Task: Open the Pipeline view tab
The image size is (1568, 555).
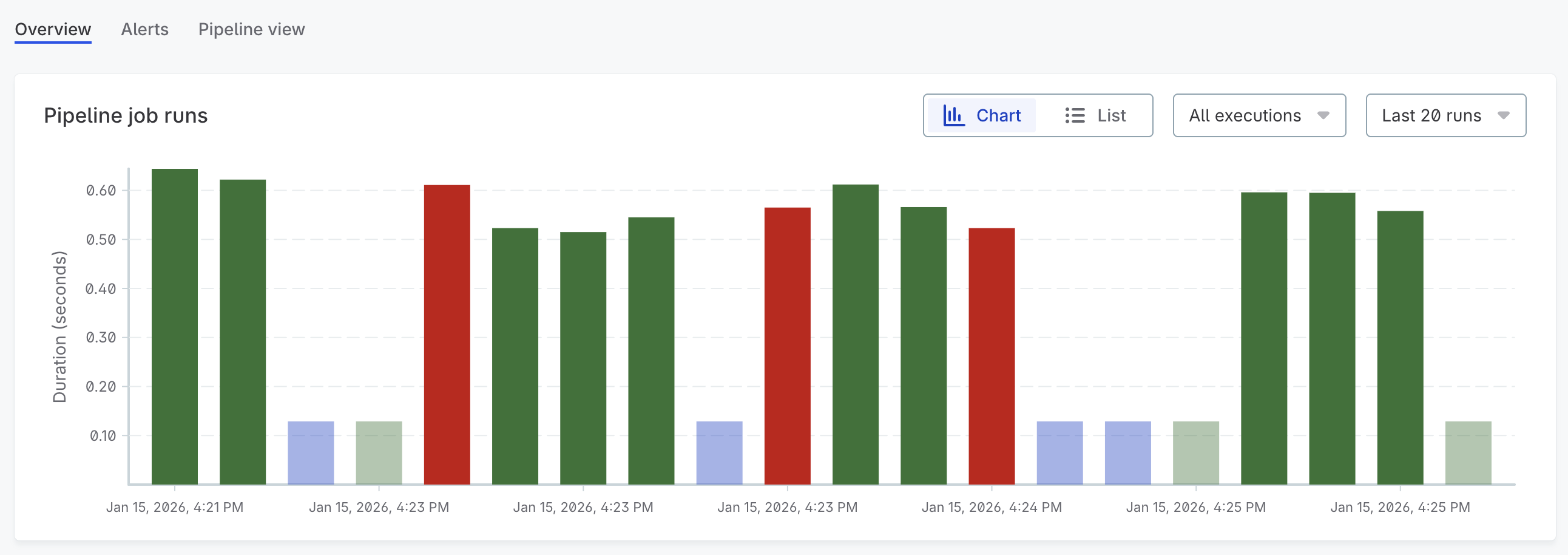Action: click(251, 29)
